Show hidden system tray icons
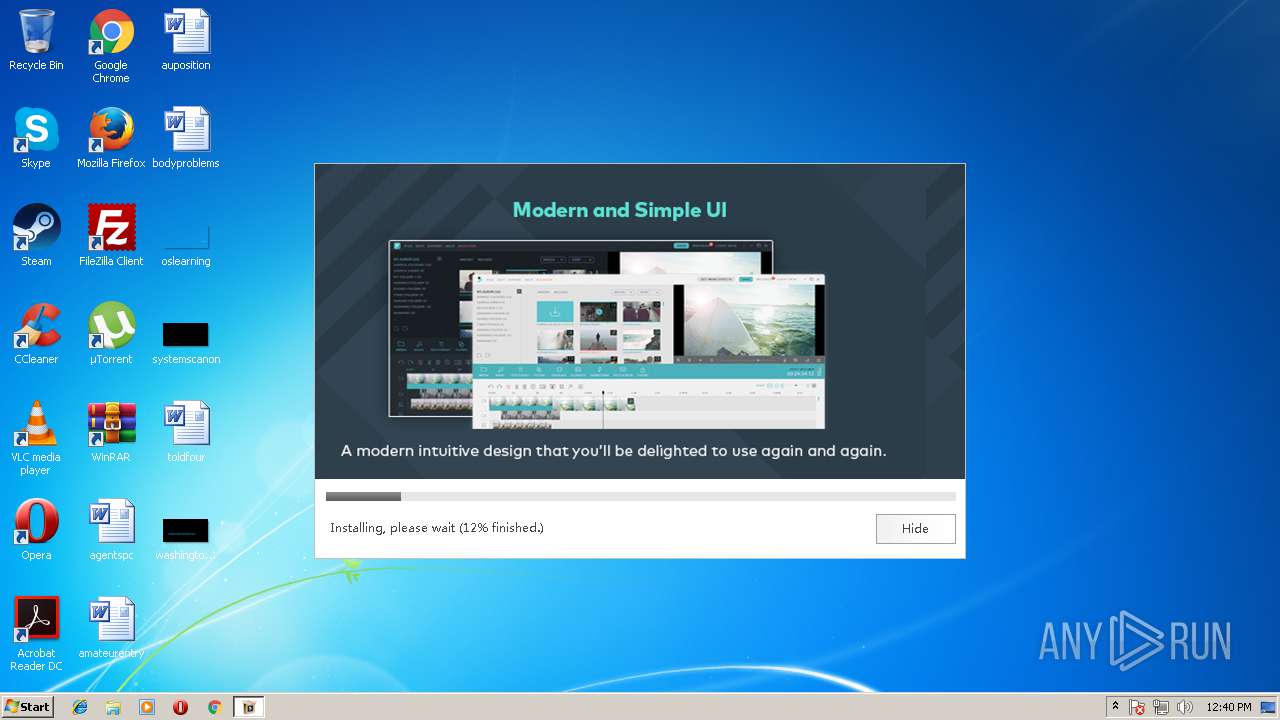This screenshot has height=720, width=1280. click(1115, 707)
